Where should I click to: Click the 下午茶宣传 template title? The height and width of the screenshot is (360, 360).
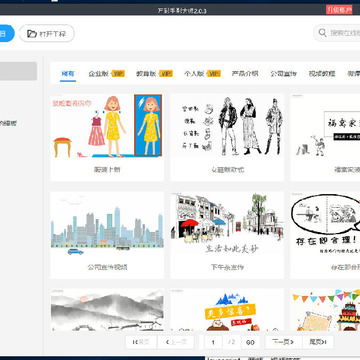pos(227,267)
